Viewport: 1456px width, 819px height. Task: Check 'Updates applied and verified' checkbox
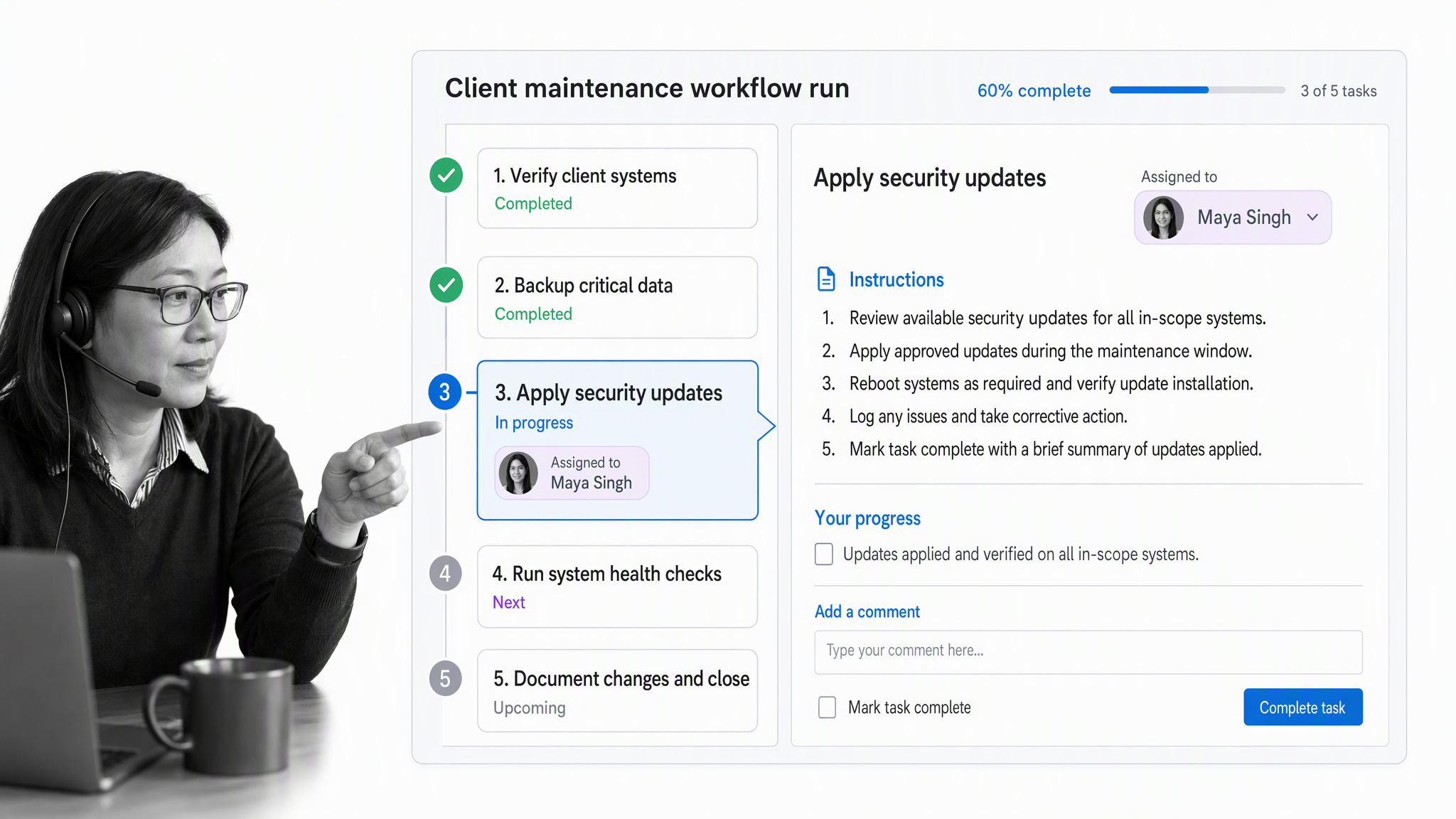(x=824, y=554)
